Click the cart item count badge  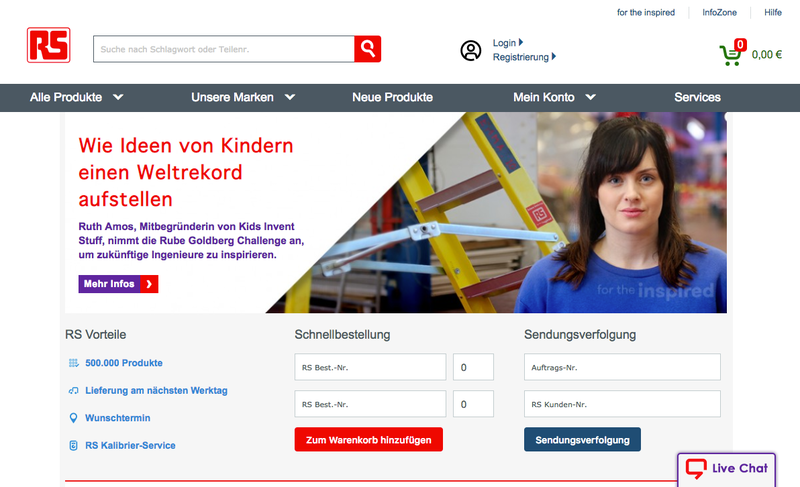click(740, 44)
